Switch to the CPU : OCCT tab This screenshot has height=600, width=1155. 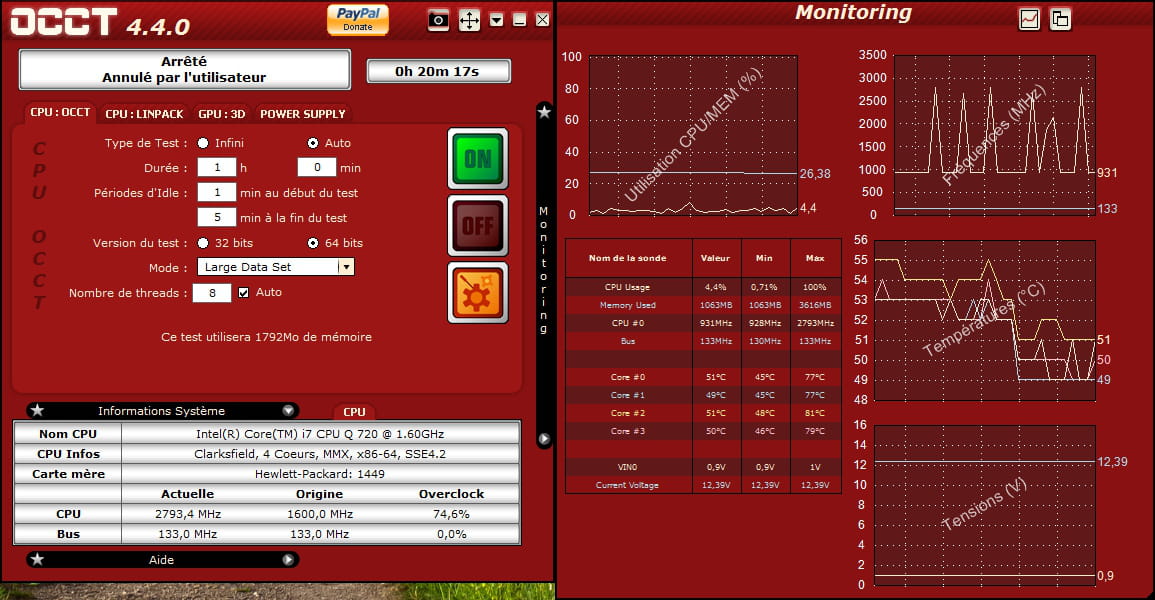point(60,113)
